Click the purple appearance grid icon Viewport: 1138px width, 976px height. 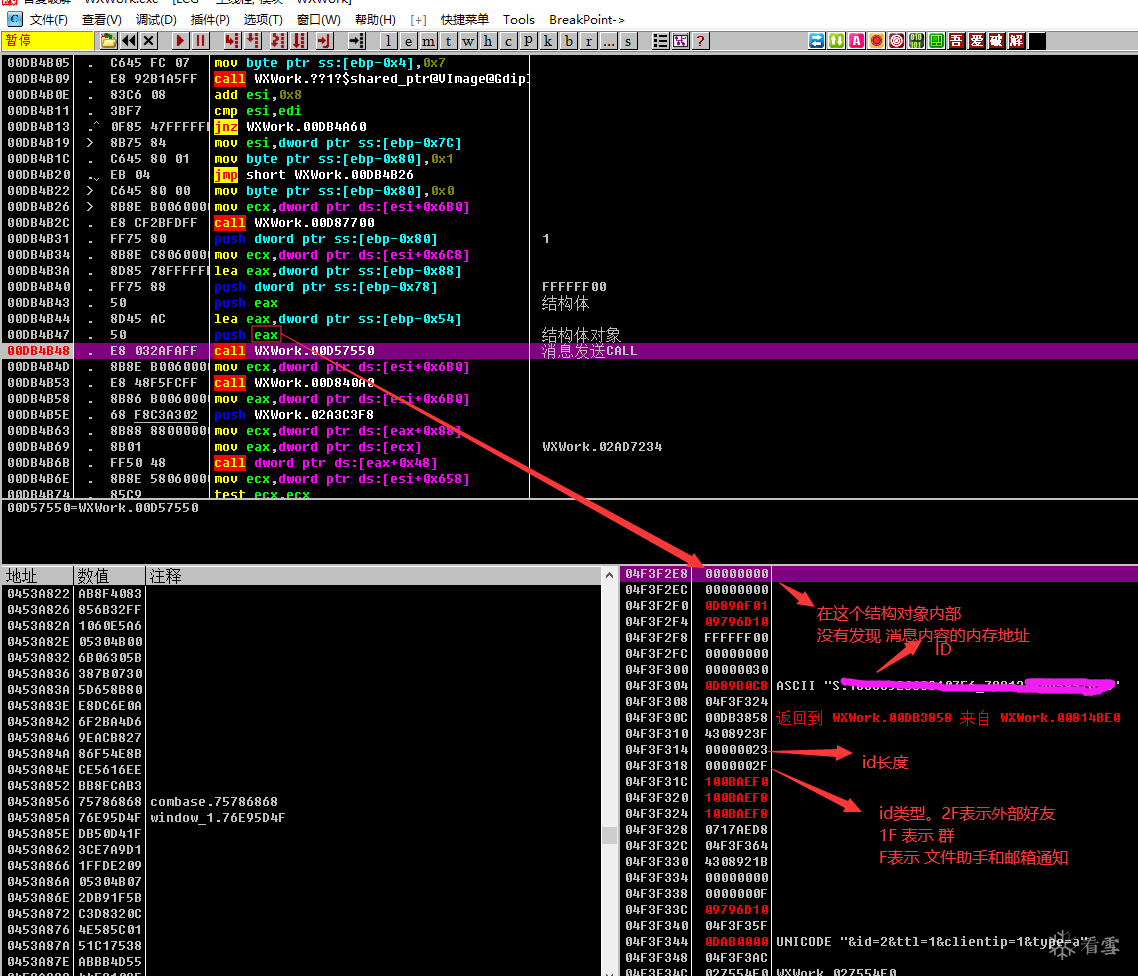click(680, 41)
